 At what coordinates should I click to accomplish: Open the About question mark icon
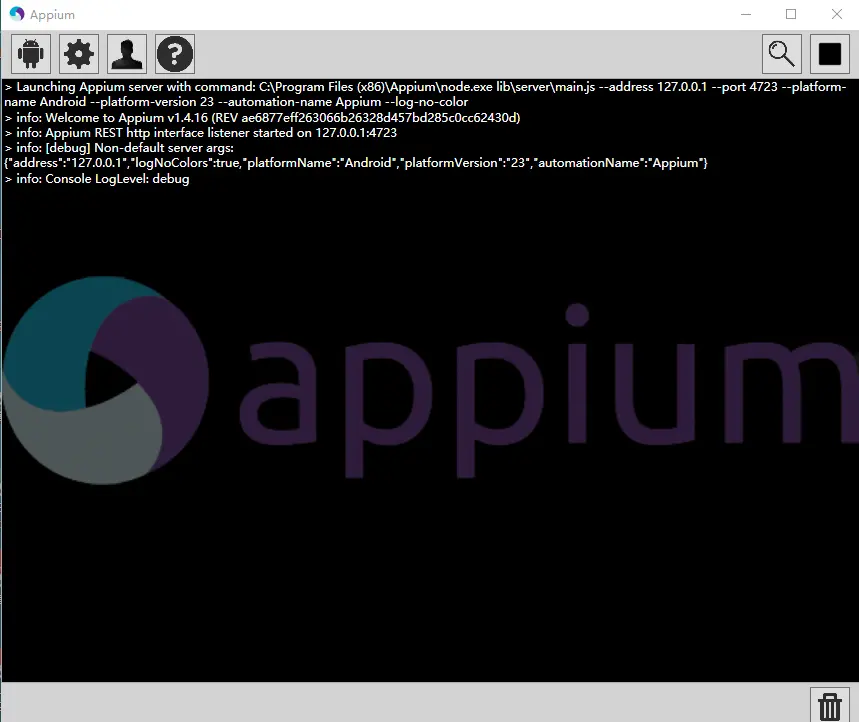175,54
